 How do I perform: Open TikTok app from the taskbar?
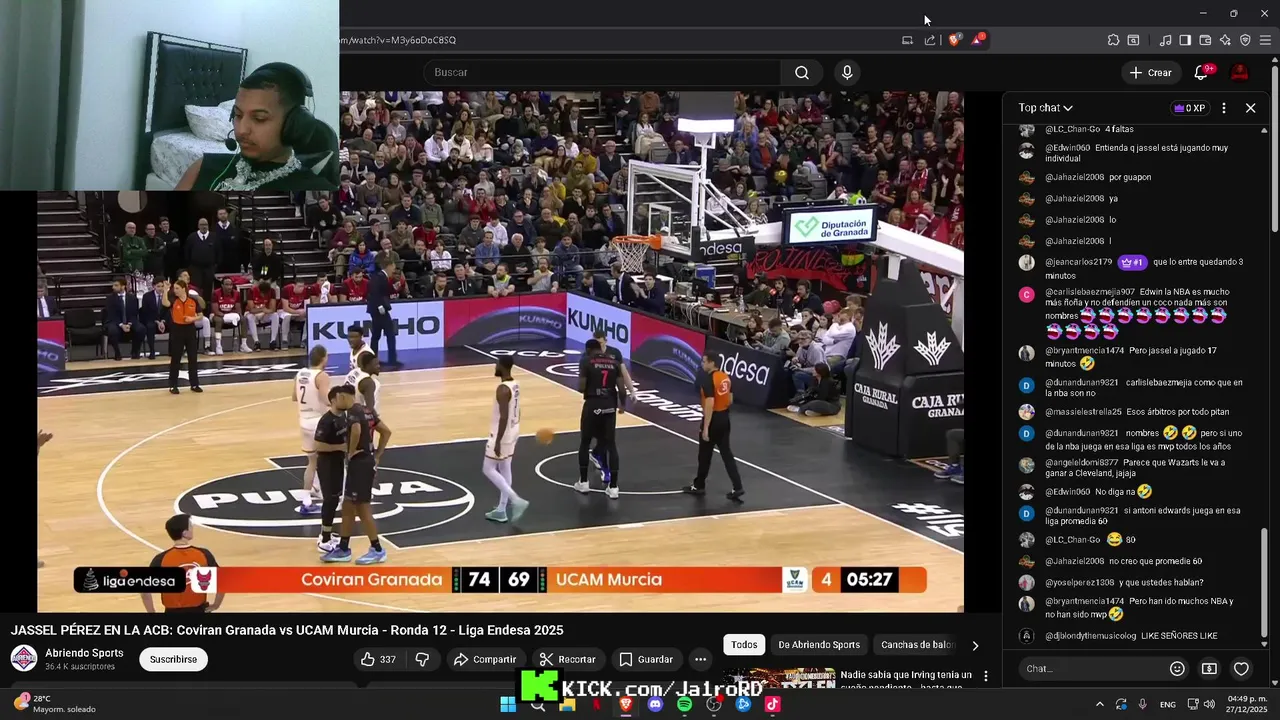[x=772, y=704]
